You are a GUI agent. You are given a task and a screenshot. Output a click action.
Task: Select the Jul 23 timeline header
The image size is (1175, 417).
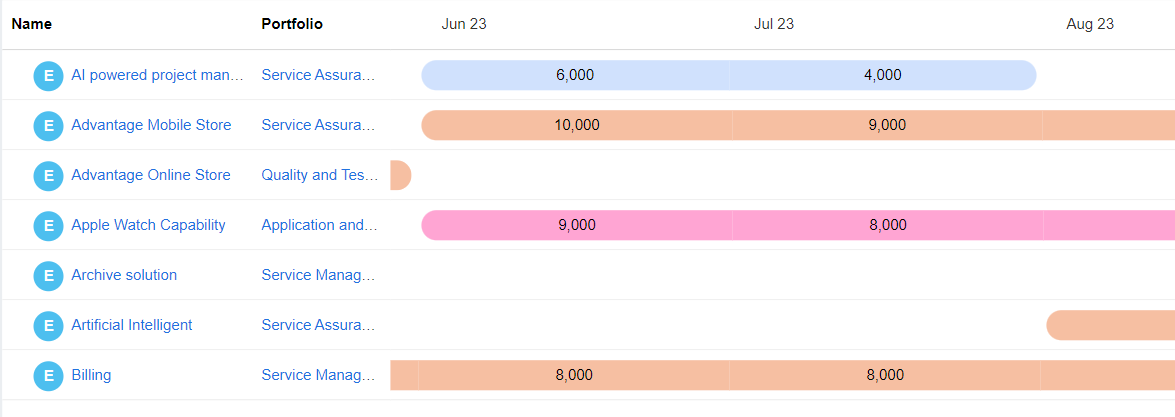pos(774,24)
